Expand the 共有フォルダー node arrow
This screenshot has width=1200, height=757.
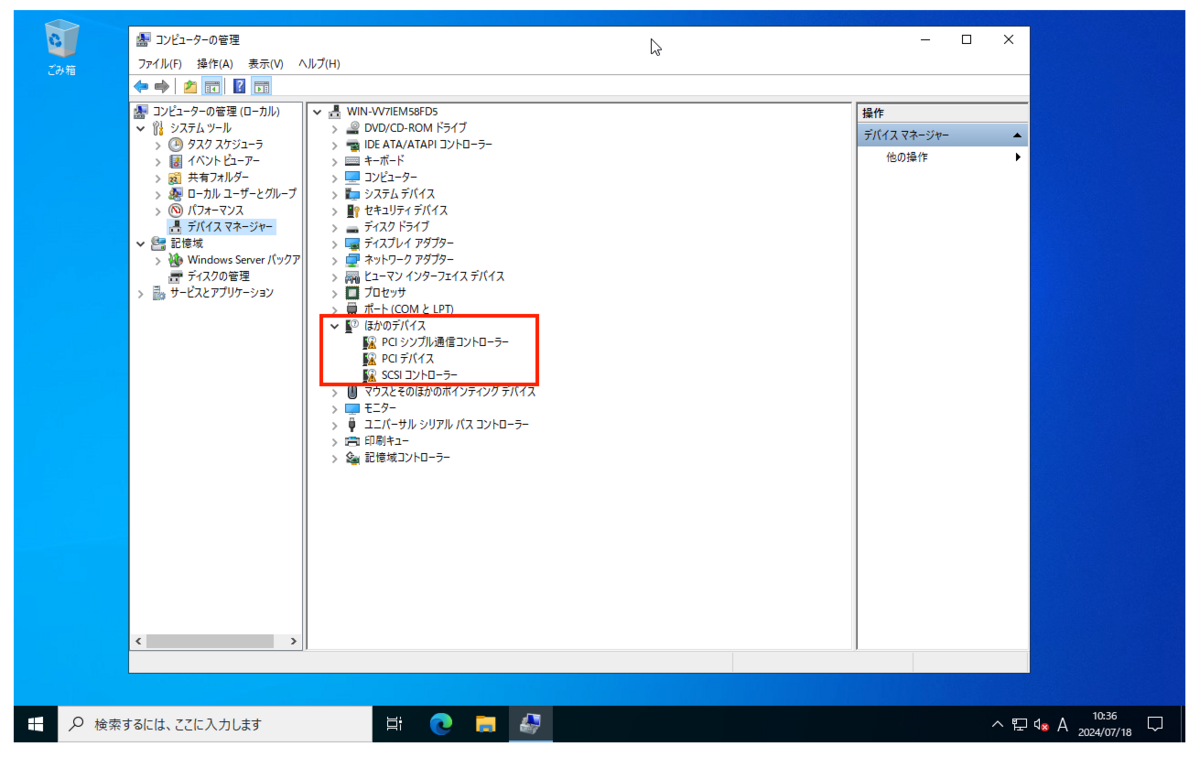pyautogui.click(x=158, y=178)
